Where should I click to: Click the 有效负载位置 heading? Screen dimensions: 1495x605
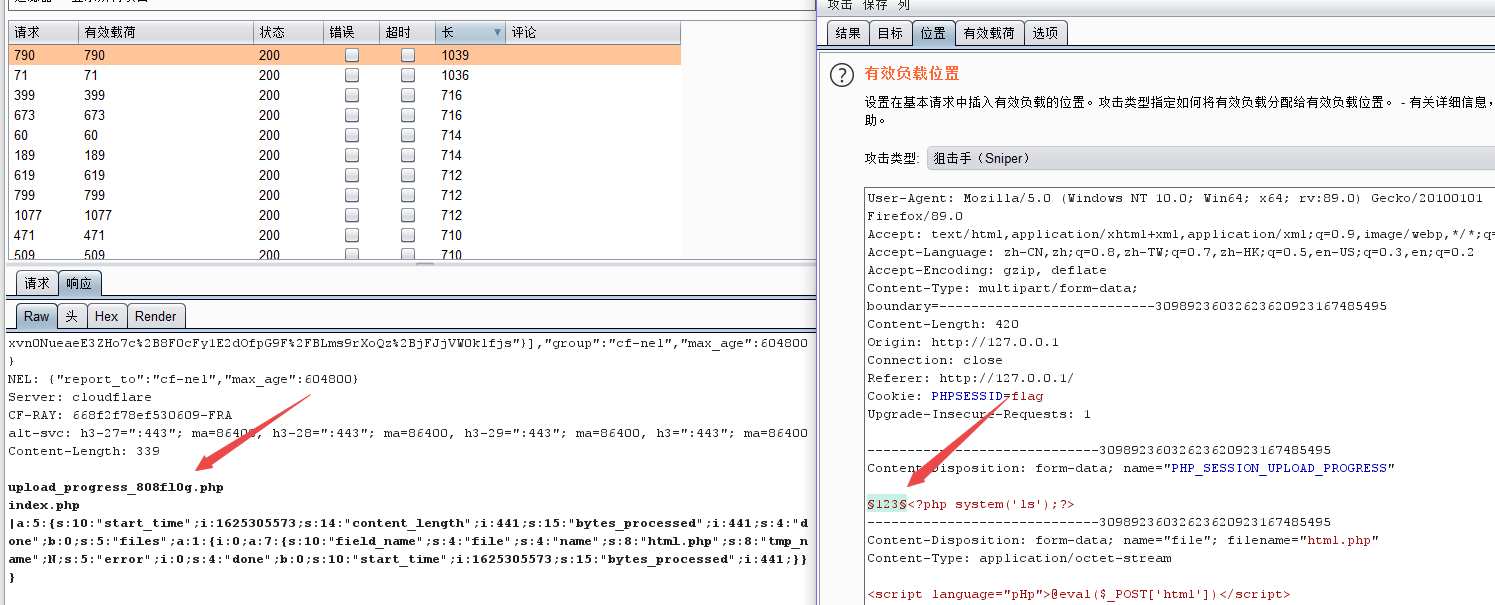[912, 73]
